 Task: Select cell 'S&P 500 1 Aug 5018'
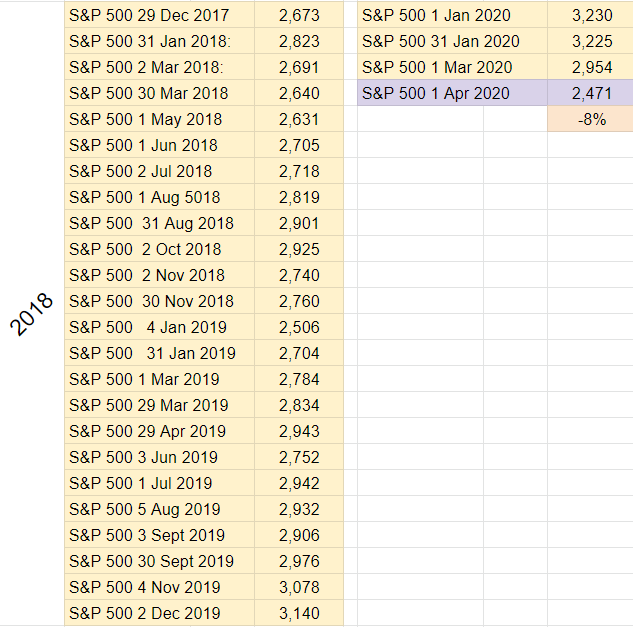(x=159, y=197)
